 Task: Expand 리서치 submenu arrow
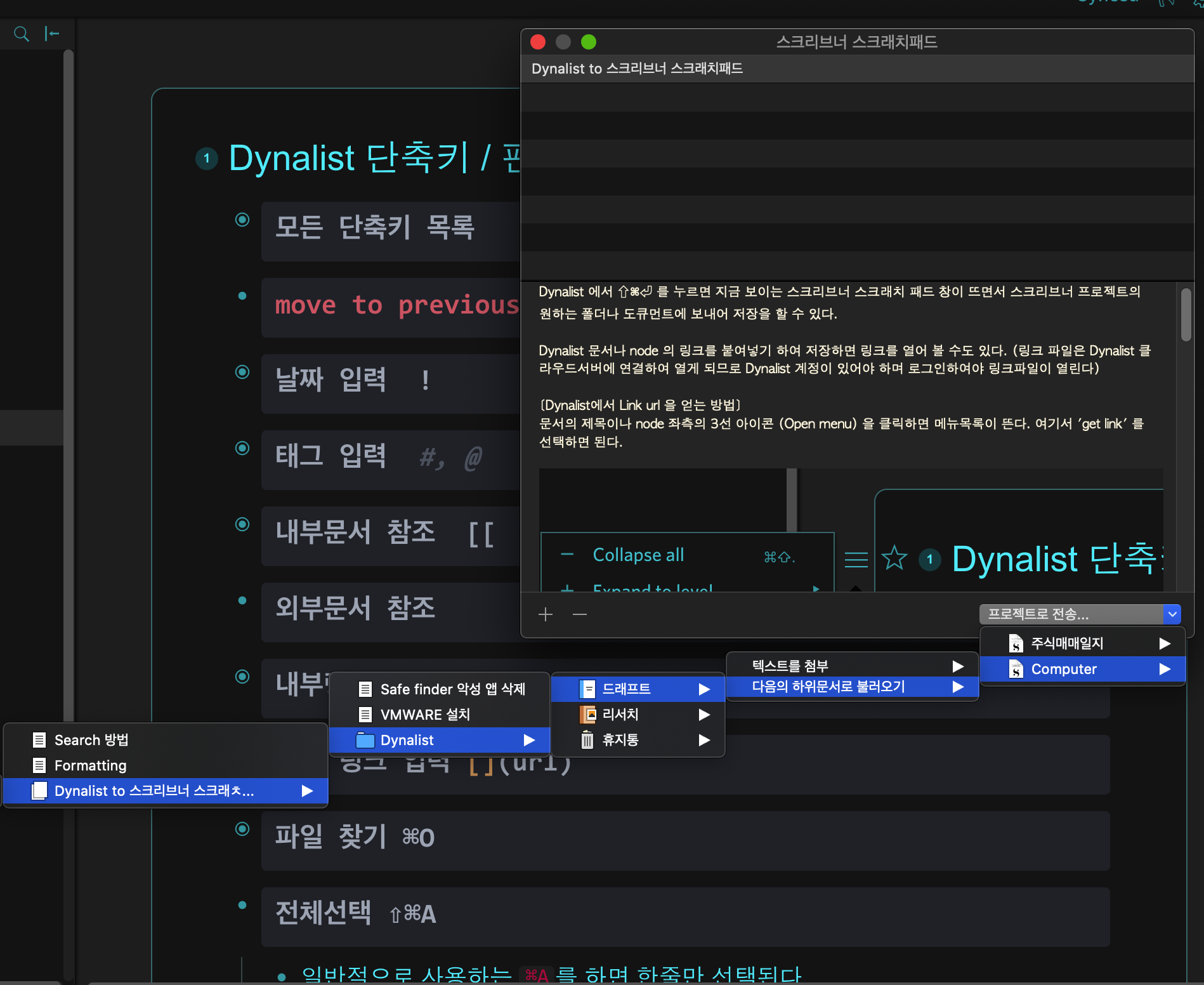click(704, 715)
